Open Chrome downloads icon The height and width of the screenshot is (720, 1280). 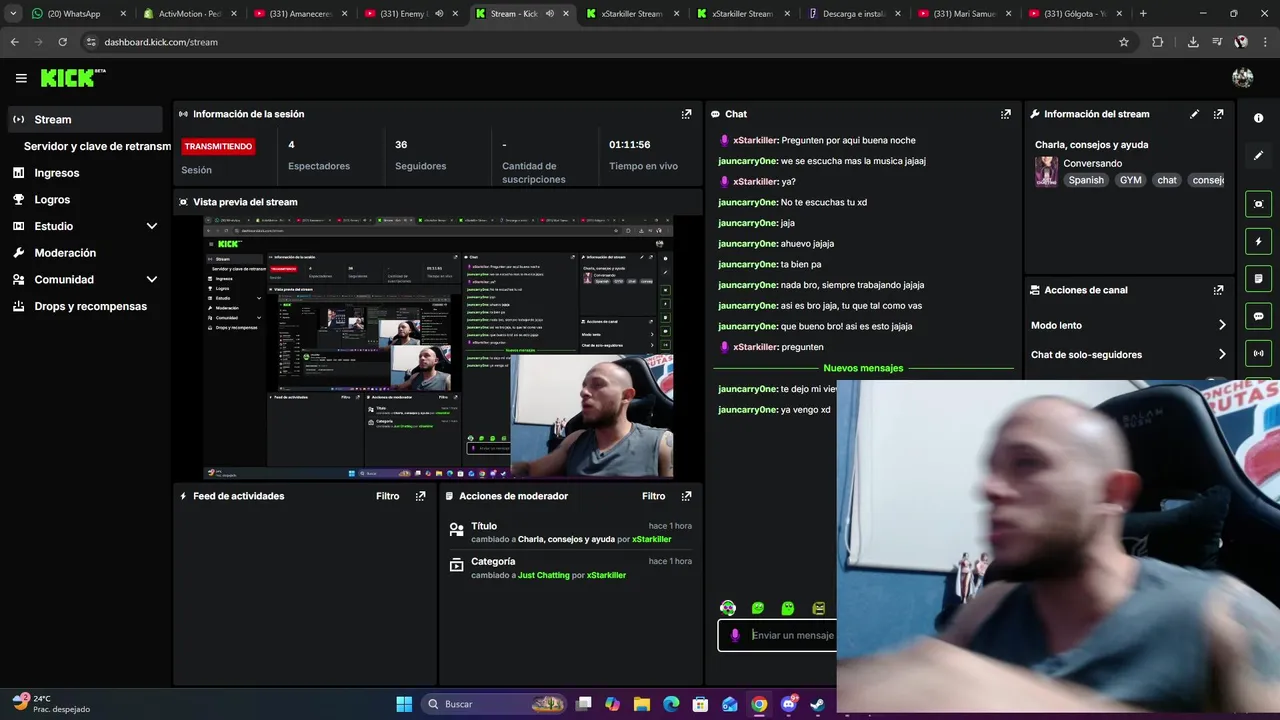[x=1193, y=42]
